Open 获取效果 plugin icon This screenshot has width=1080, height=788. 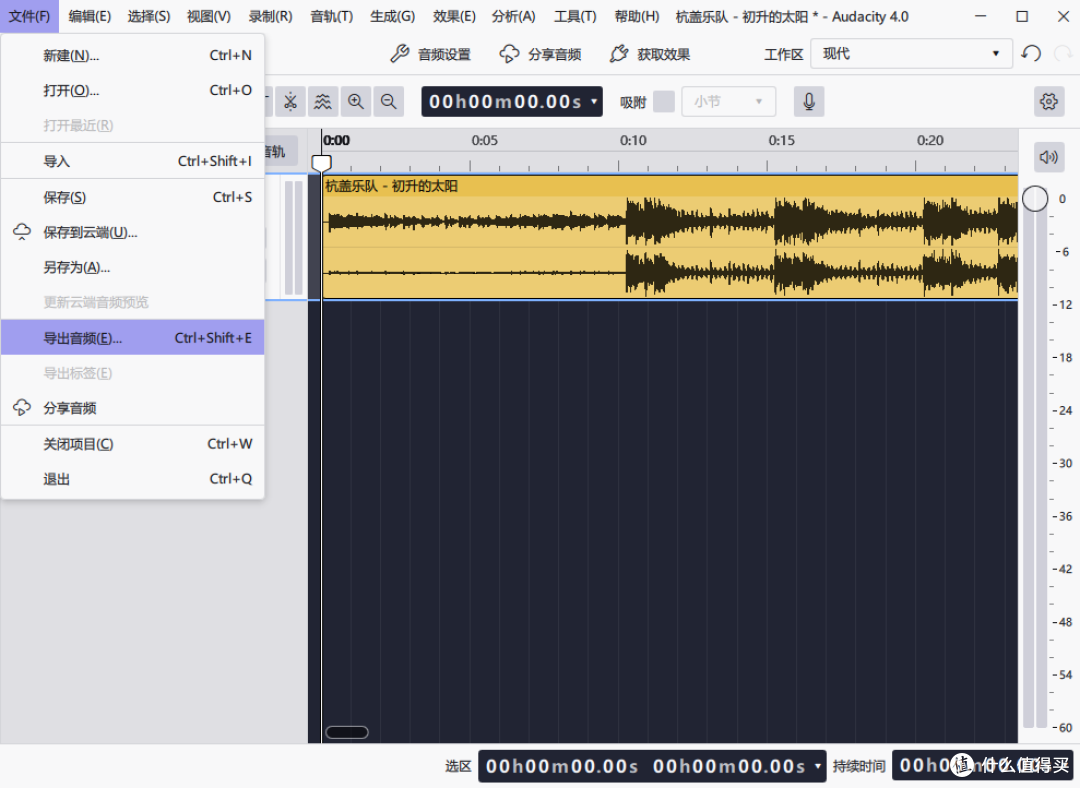pos(619,54)
